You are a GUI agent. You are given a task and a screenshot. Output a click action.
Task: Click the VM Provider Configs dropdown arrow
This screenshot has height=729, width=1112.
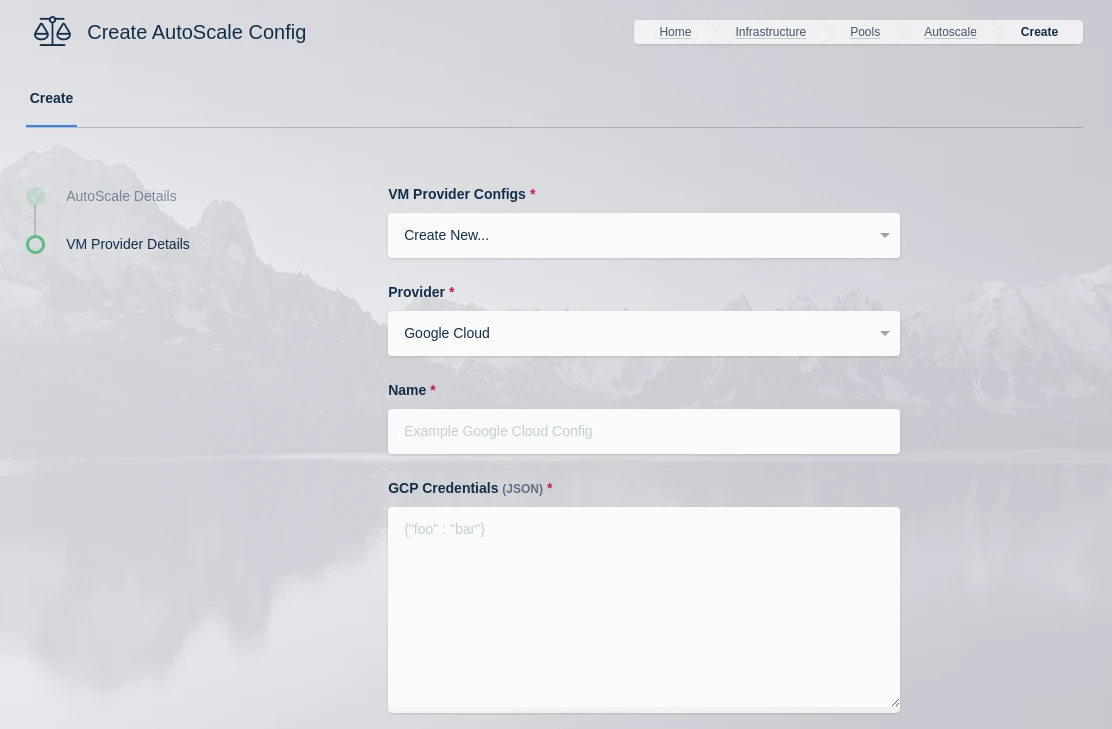point(884,236)
